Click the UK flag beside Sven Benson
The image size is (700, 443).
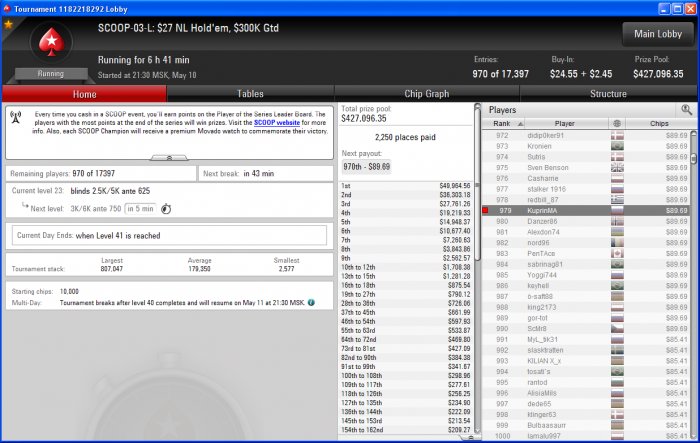617,167
